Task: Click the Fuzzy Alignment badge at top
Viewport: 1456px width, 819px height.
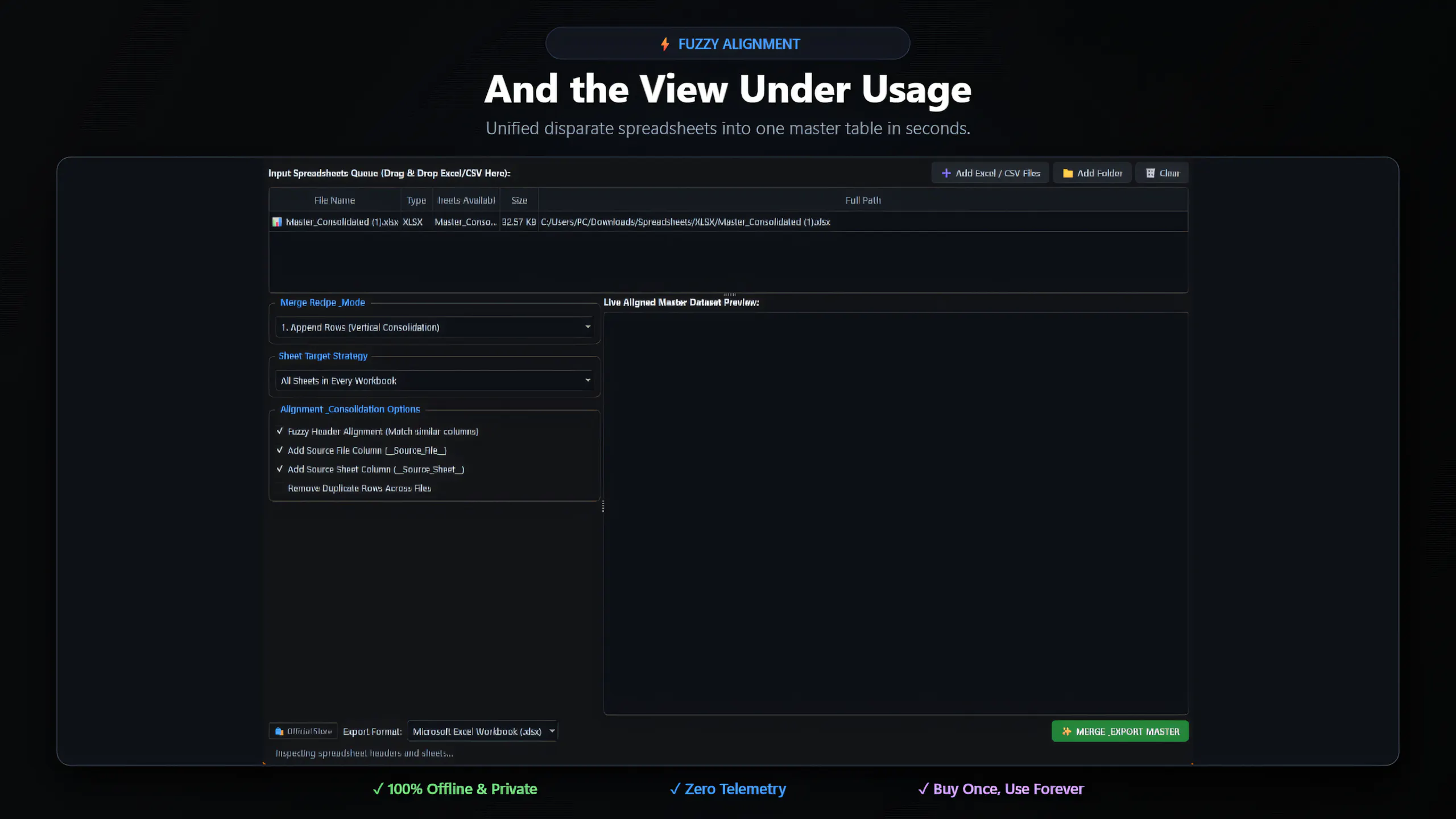Action: tap(727, 43)
